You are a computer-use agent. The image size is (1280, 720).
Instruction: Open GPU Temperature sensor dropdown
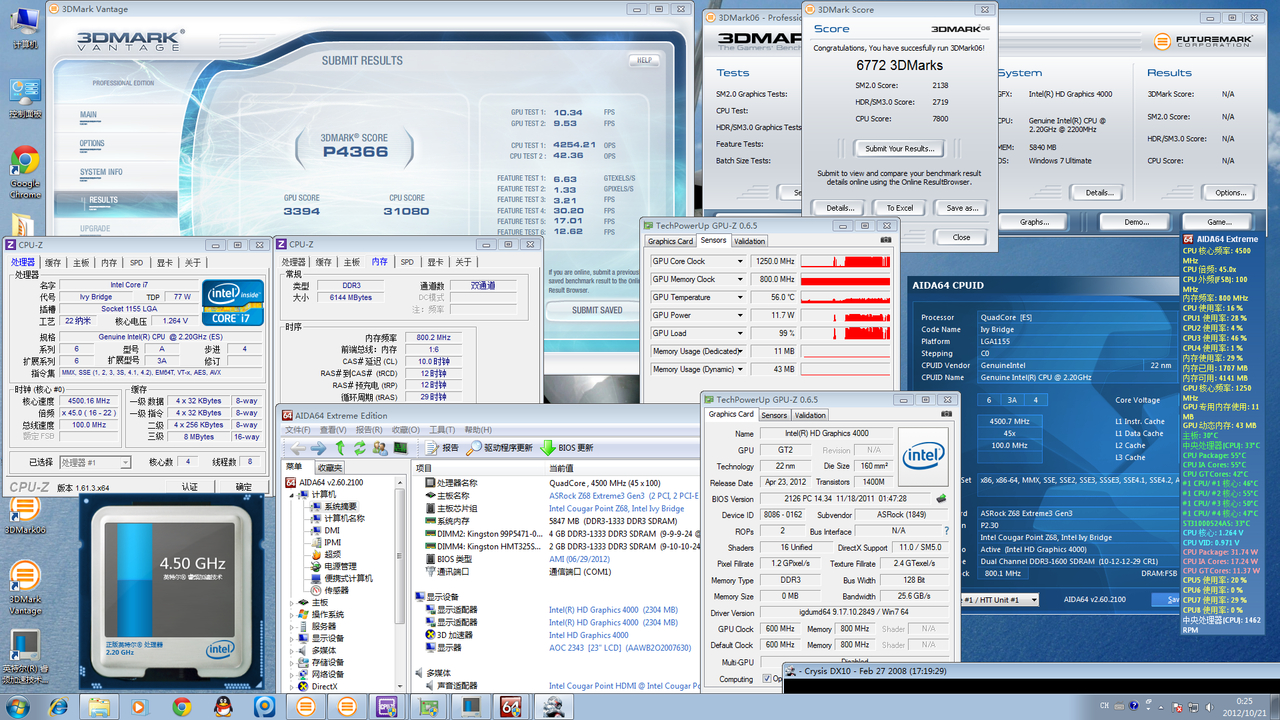tap(740, 298)
